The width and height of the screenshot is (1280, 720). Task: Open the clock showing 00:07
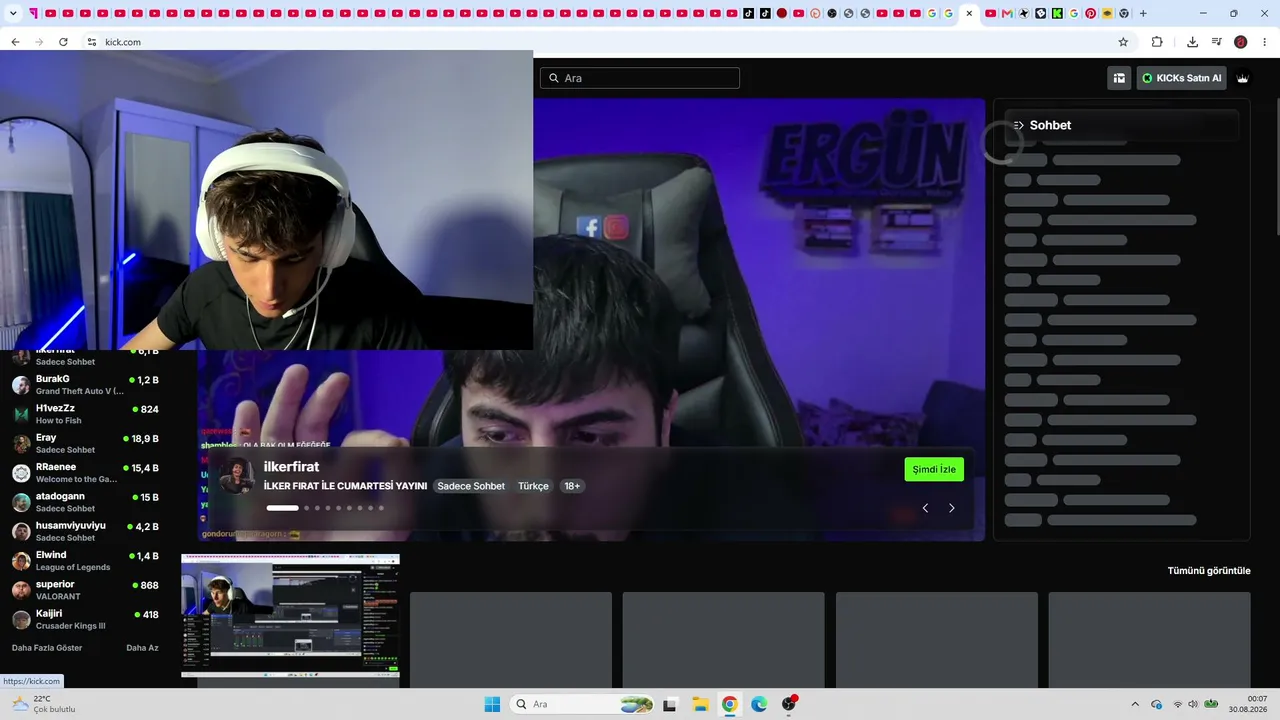click(x=1249, y=704)
